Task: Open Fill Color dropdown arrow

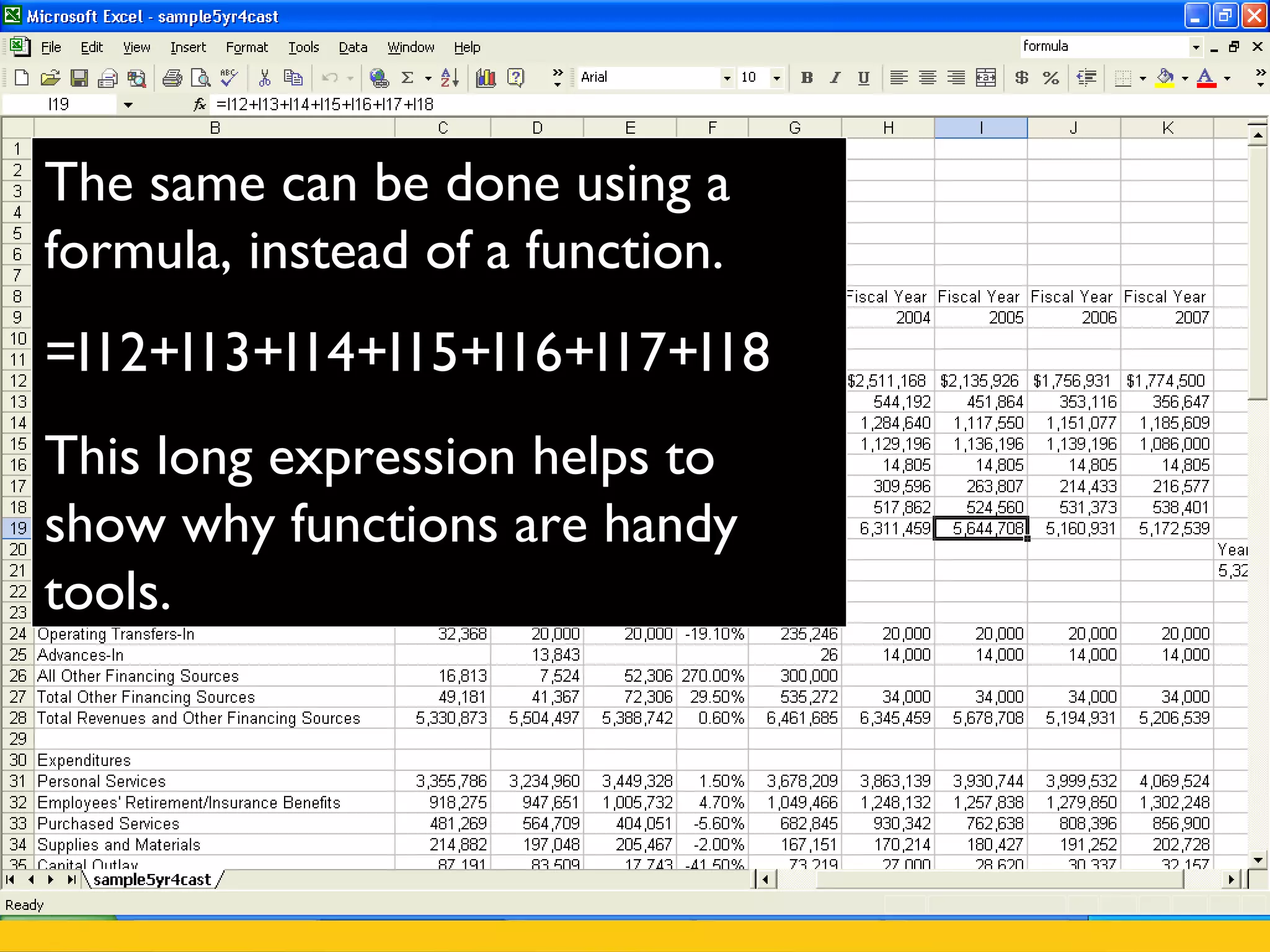Action: [x=1185, y=78]
